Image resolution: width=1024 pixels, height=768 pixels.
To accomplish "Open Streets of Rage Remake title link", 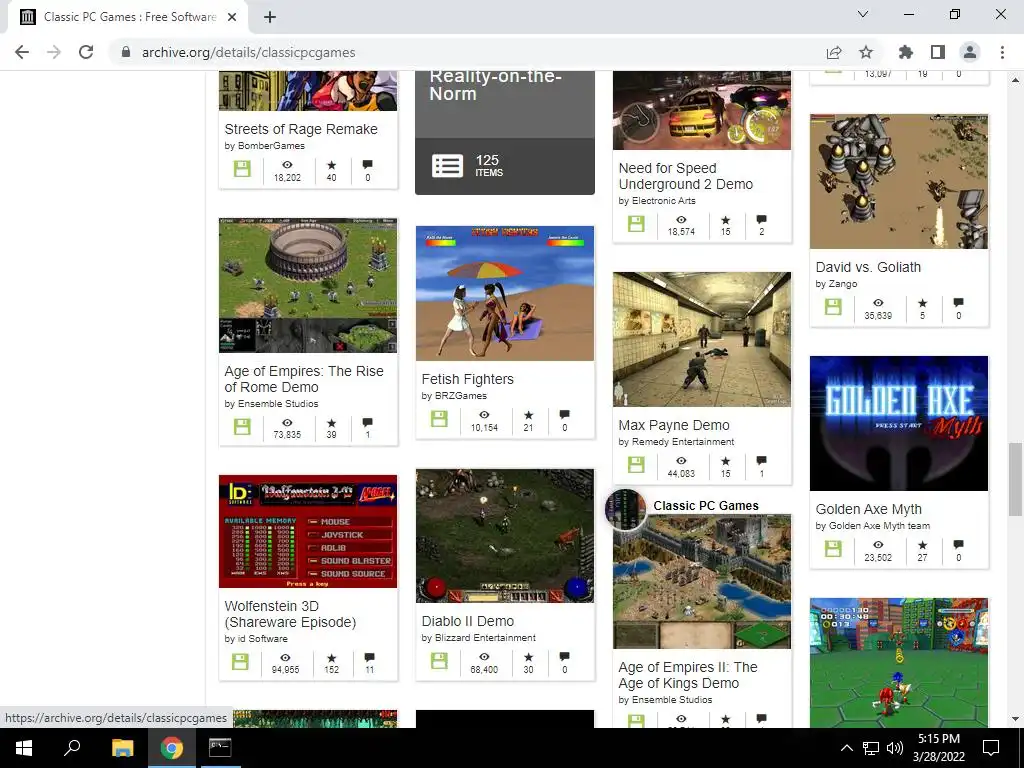I will pyautogui.click(x=301, y=129).
